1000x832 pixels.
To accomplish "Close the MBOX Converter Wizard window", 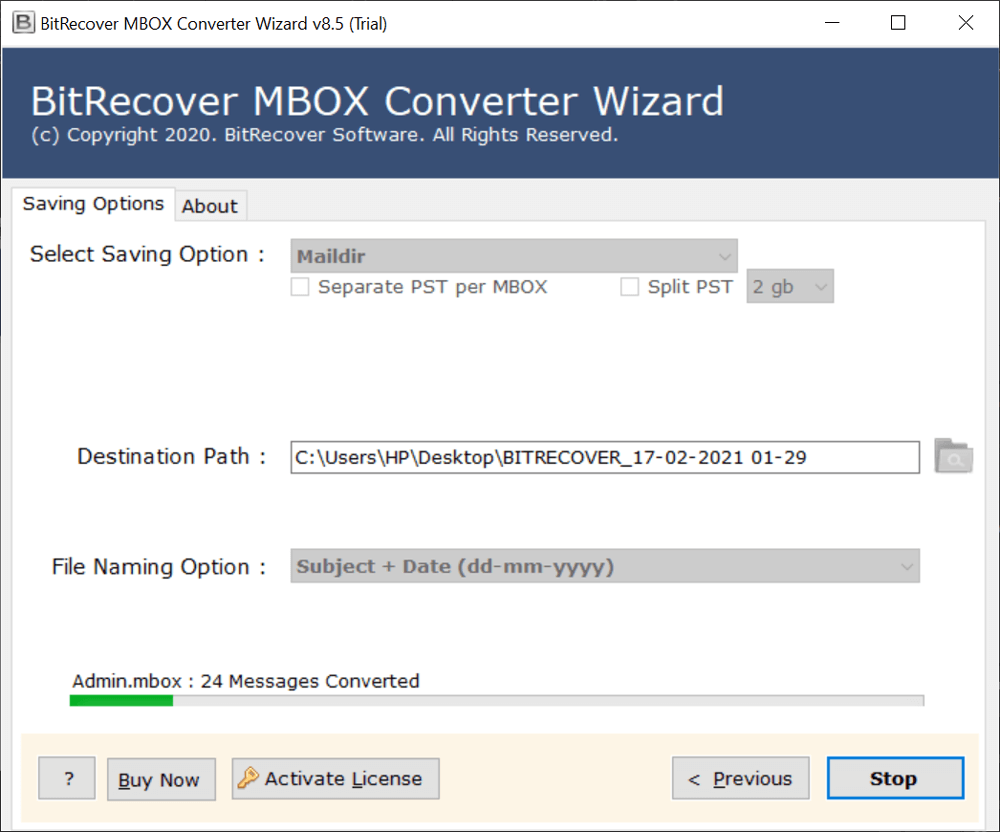I will coord(966,23).
